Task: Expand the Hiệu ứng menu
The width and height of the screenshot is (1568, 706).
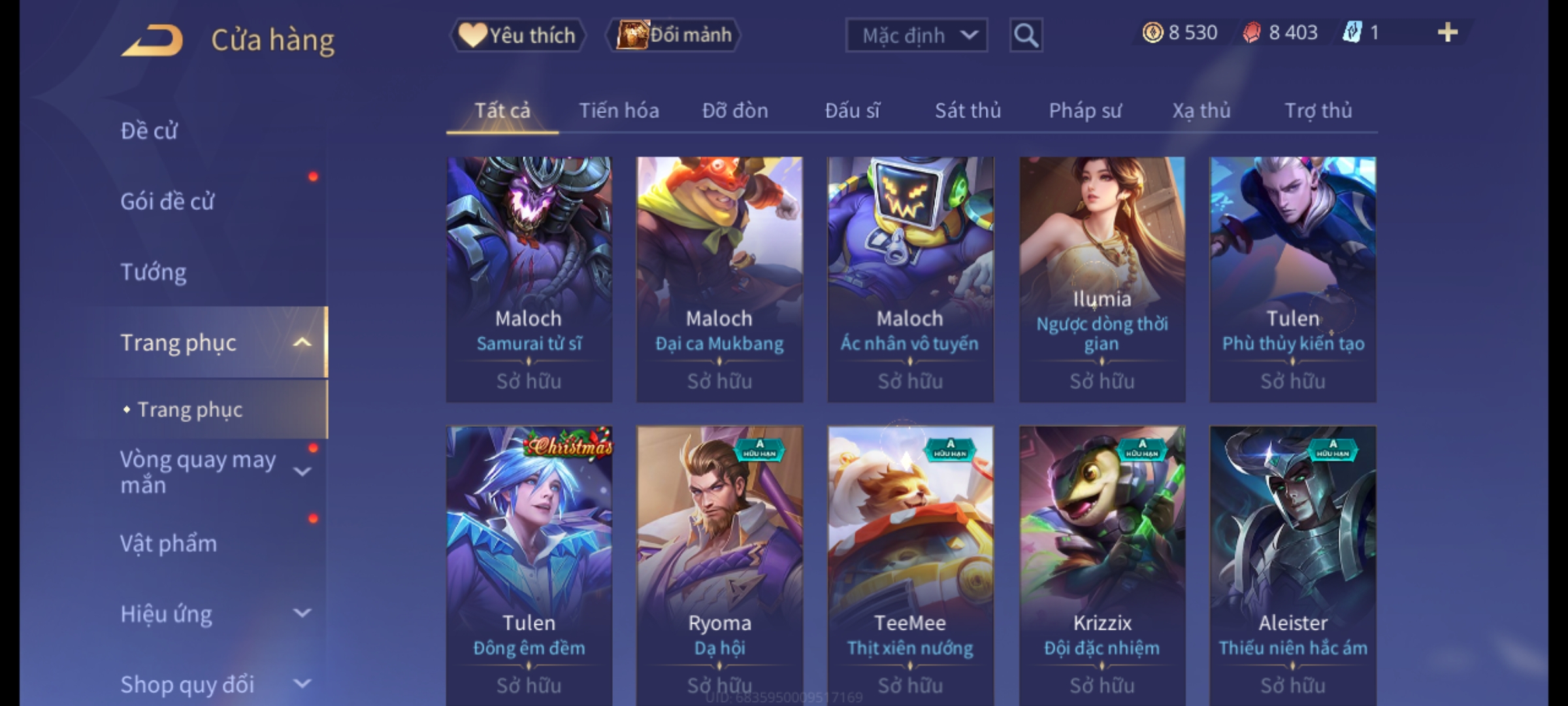Action: (302, 613)
